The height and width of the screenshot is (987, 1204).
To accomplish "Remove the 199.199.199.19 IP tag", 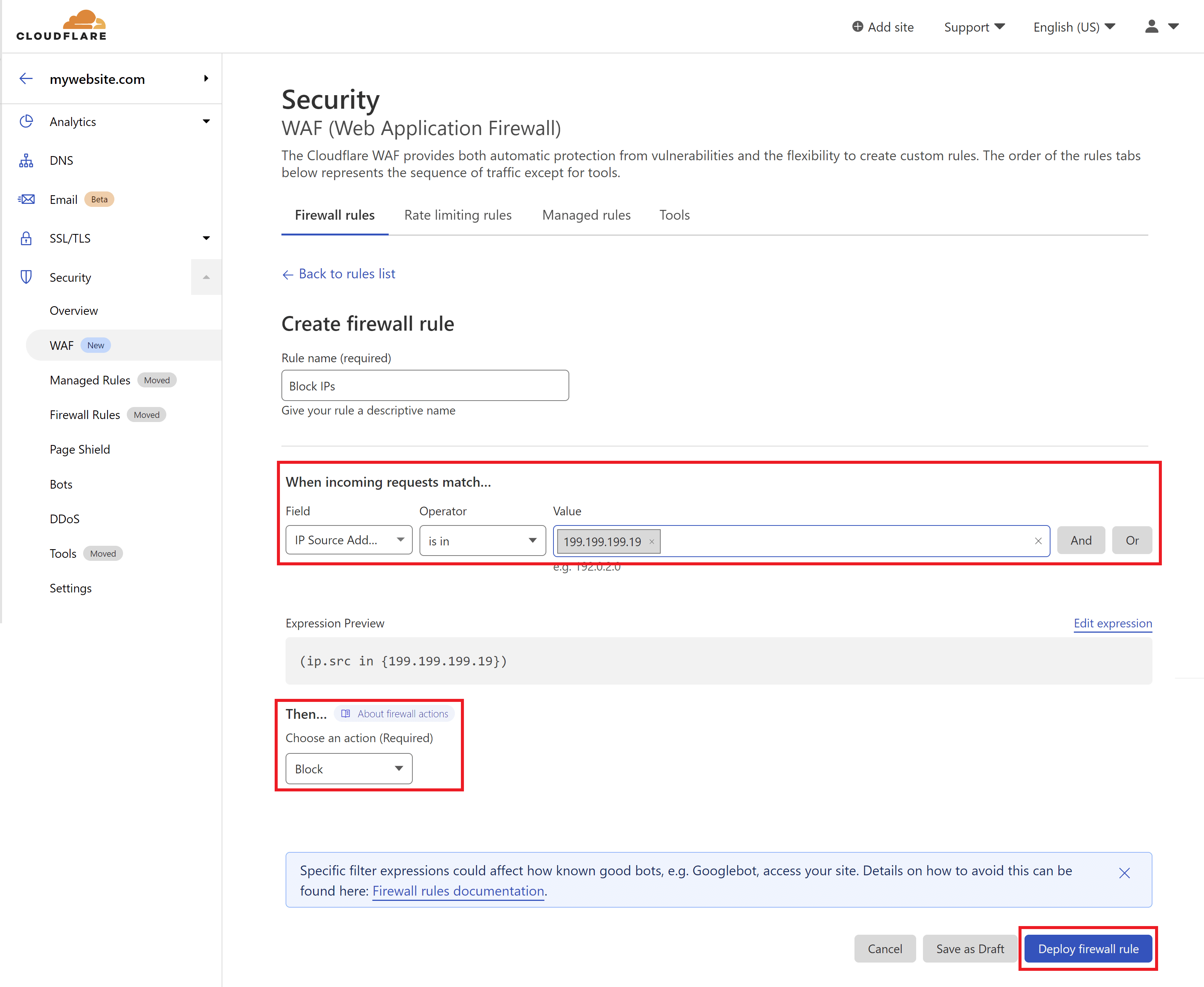I will pyautogui.click(x=652, y=542).
